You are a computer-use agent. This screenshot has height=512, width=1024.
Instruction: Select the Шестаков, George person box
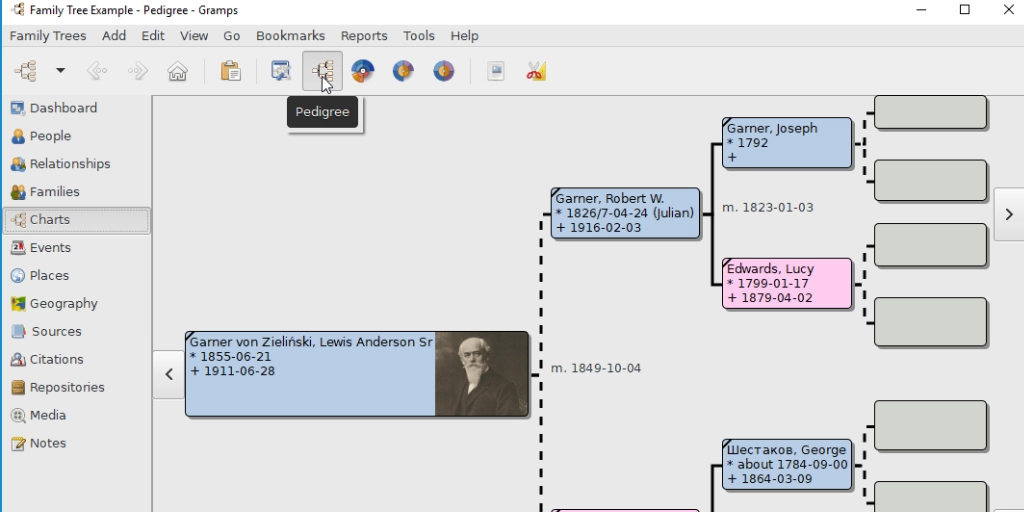point(787,464)
